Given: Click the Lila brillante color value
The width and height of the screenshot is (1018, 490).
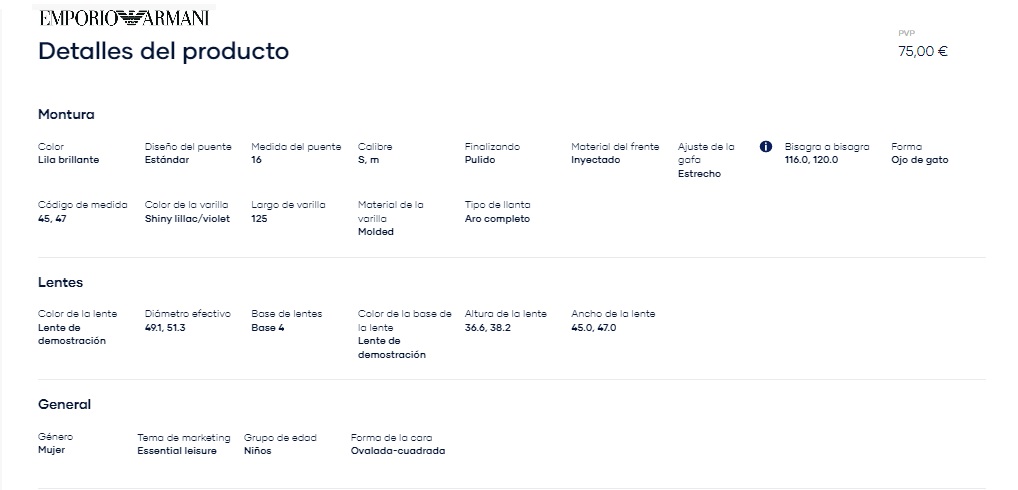Looking at the screenshot, I should coord(69,160).
